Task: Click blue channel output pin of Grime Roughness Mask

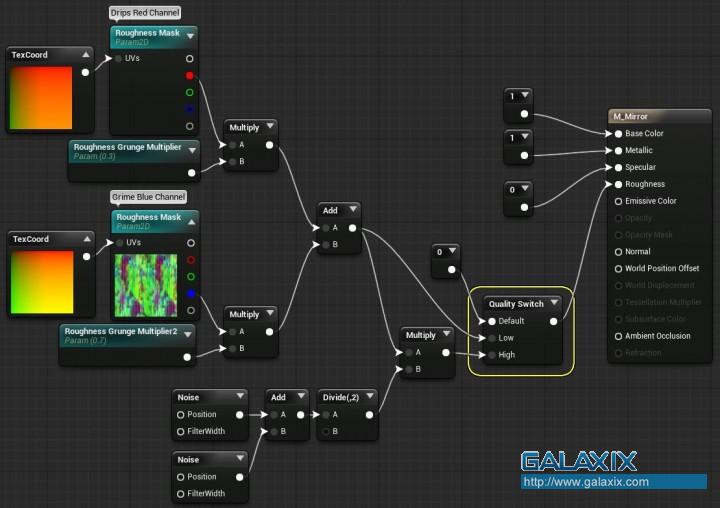Action: [x=190, y=293]
